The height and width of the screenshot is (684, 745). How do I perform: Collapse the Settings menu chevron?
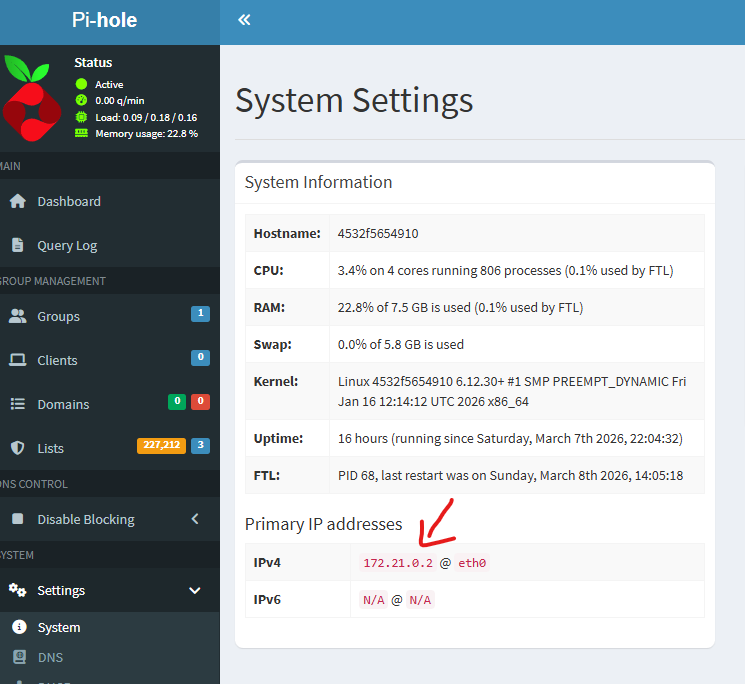click(195, 590)
